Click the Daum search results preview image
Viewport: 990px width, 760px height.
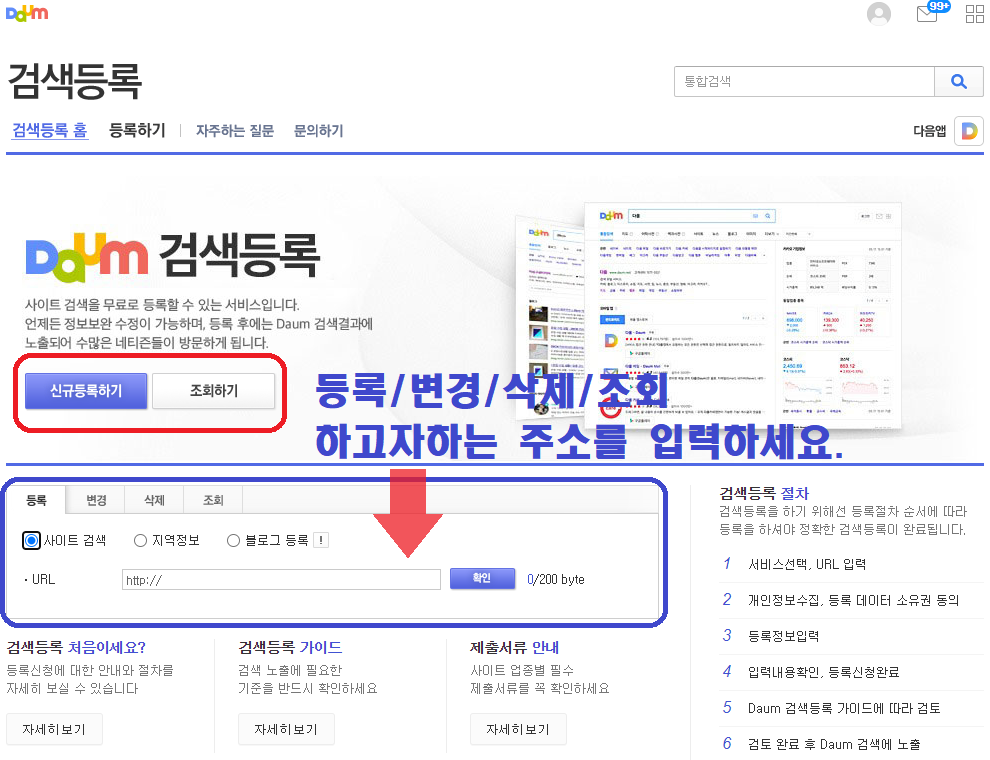click(x=708, y=316)
